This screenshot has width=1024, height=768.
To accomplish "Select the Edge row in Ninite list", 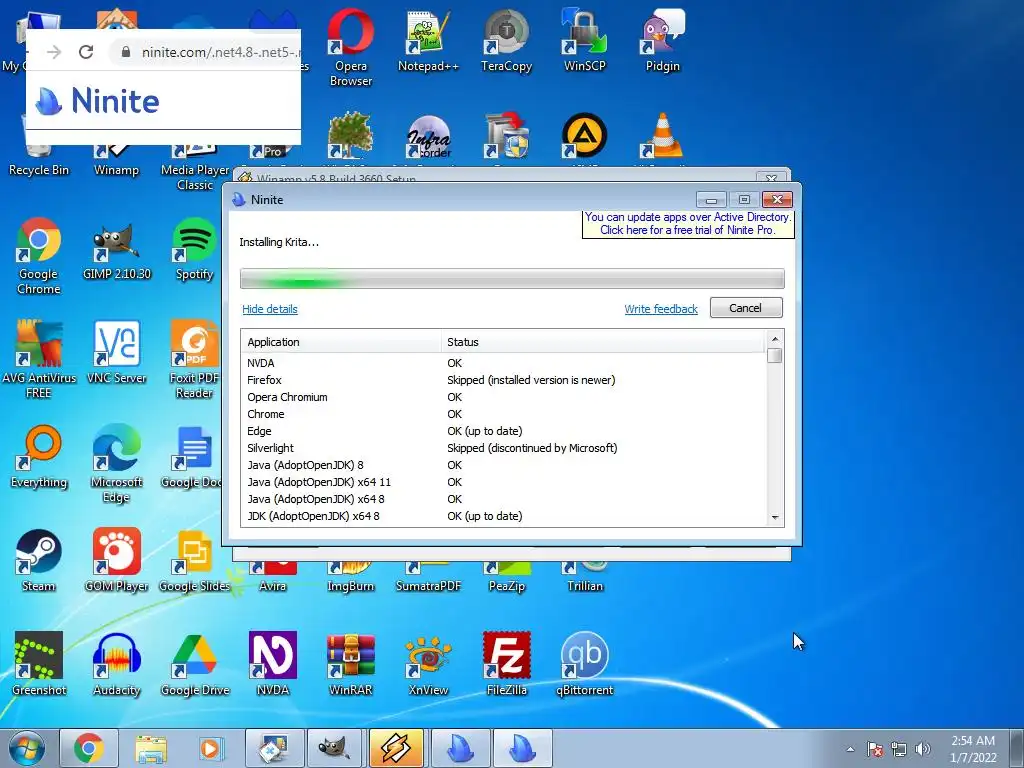I will point(503,431).
